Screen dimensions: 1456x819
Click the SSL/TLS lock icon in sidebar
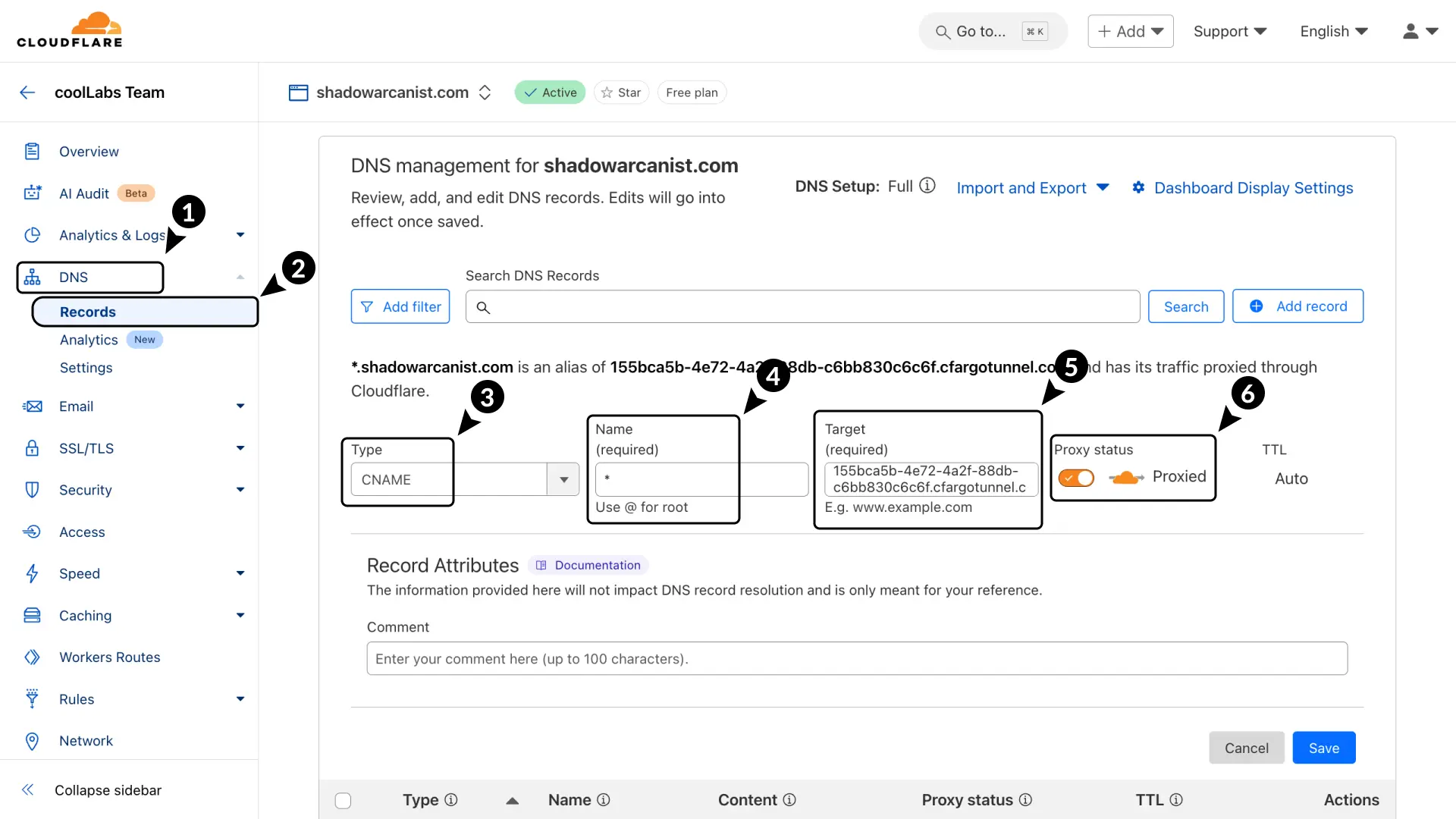32,448
